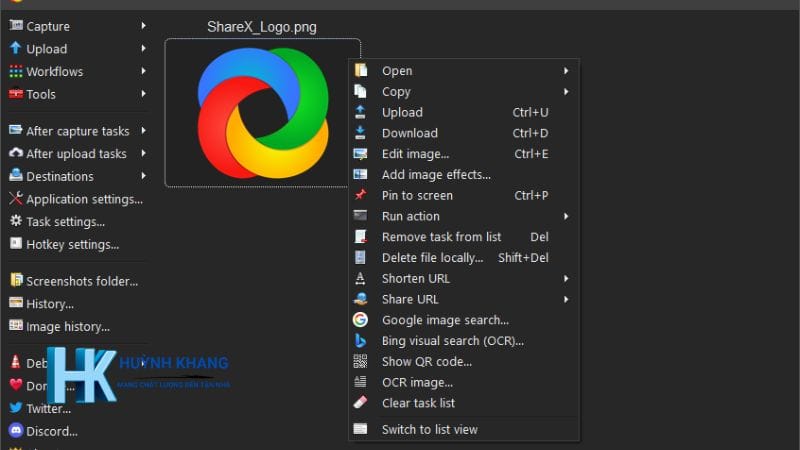Expand the Destinations submenu arrow
The width and height of the screenshot is (800, 450).
143,176
